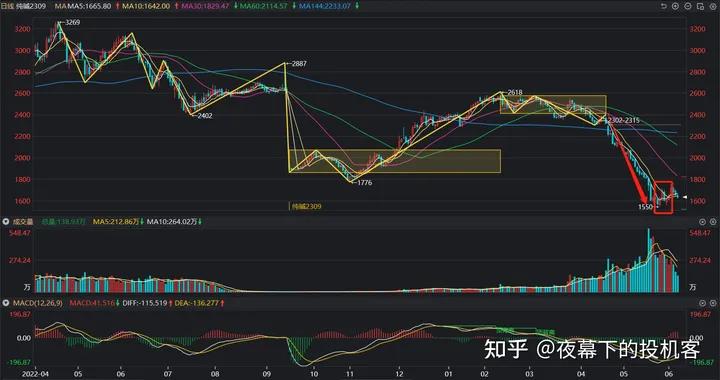The width and height of the screenshot is (720, 380).
Task: Click the right circular icon on the 成交量 panel's right edge
Action: pos(713,222)
